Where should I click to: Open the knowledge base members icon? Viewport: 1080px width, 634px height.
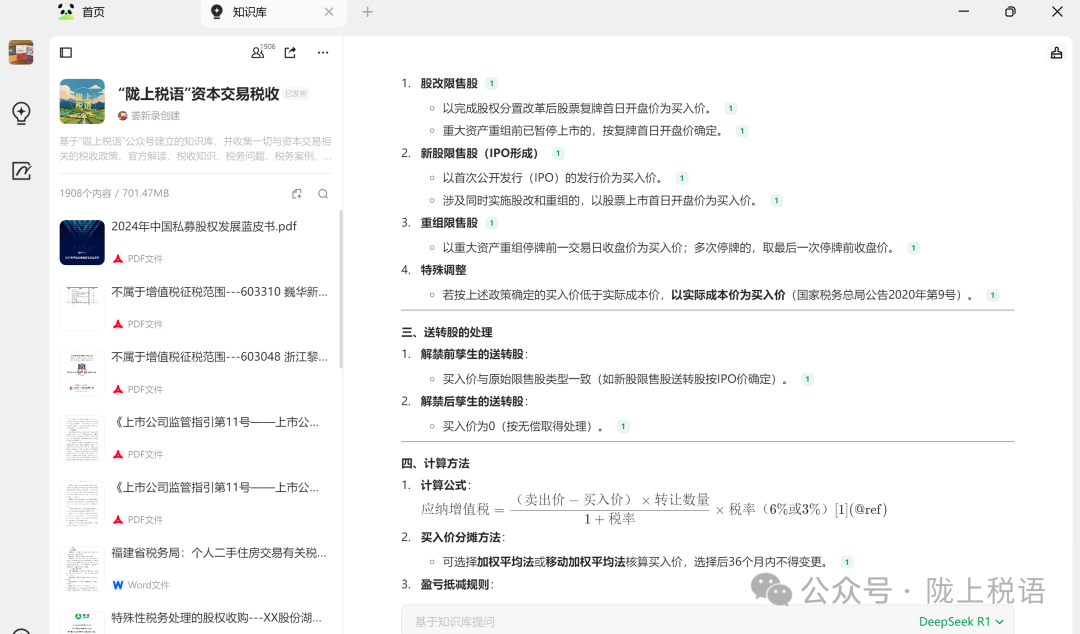(258, 53)
